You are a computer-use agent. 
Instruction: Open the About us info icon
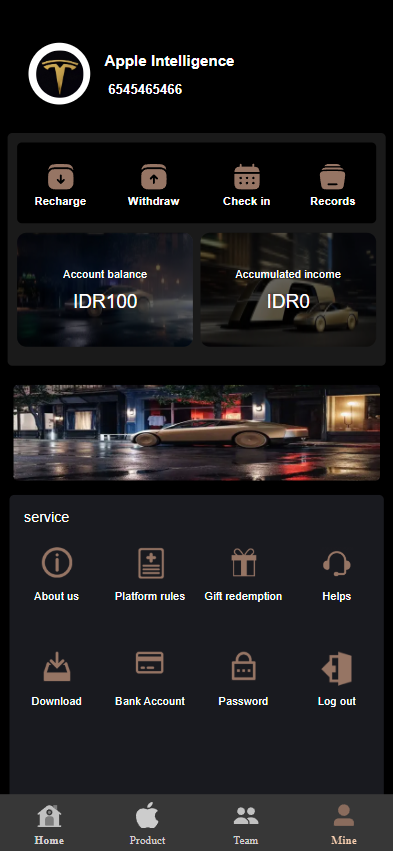(x=57, y=562)
